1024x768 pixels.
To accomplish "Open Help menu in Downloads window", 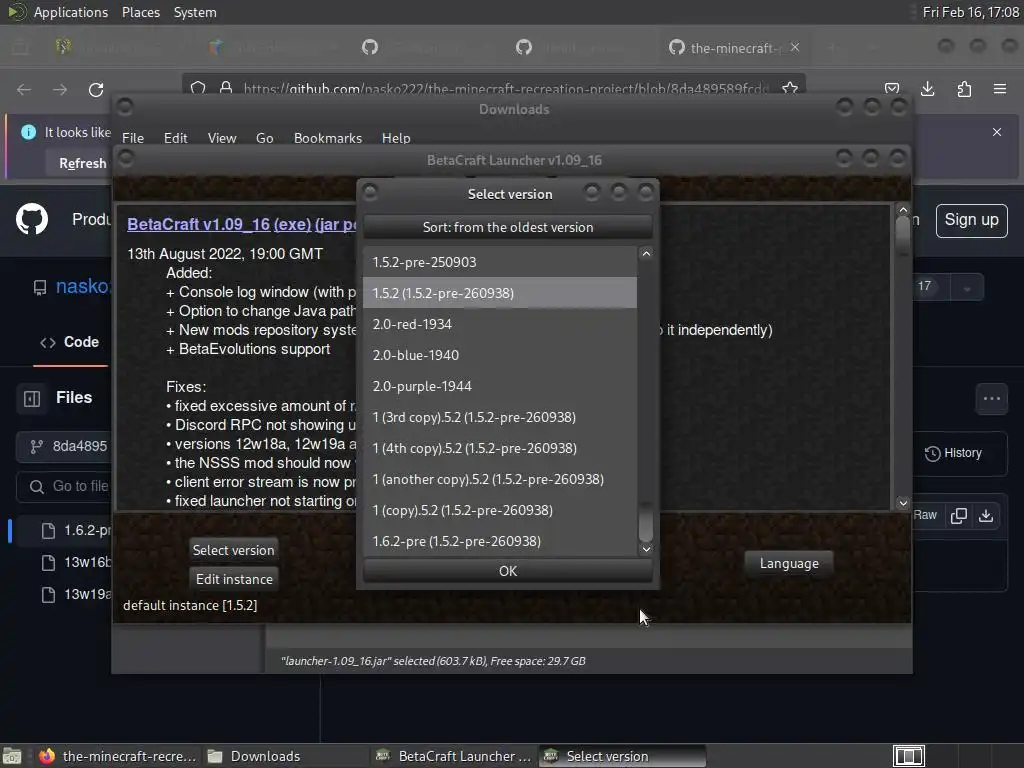I will (x=396, y=138).
